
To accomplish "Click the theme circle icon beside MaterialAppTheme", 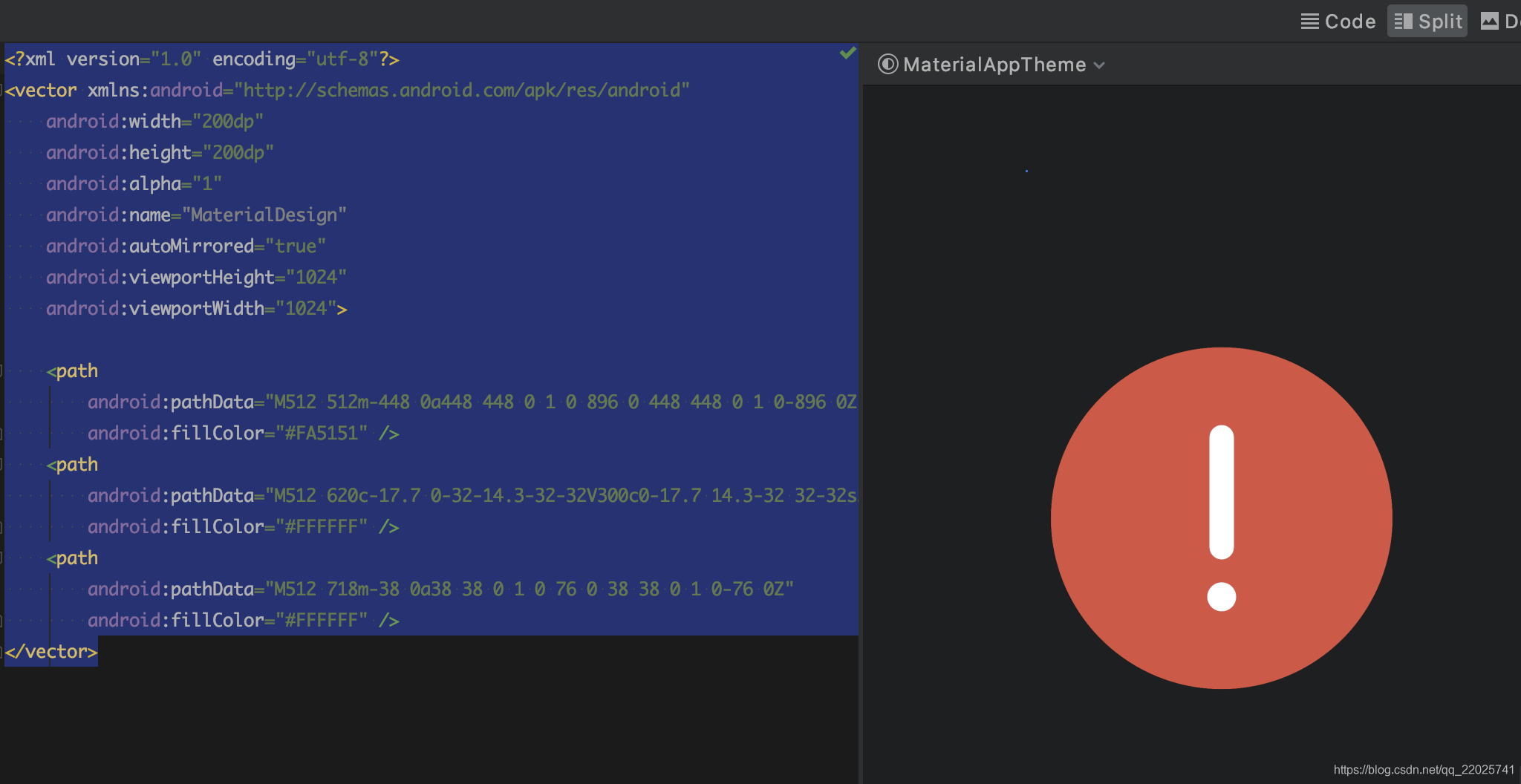I will click(x=887, y=65).
